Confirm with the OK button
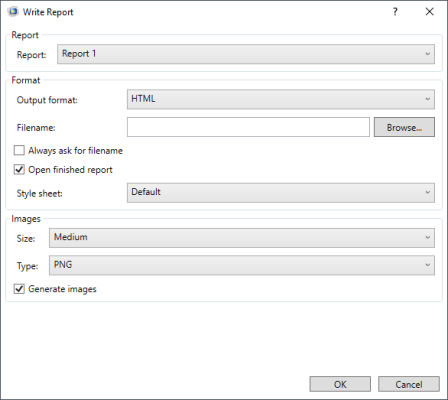 click(x=340, y=384)
